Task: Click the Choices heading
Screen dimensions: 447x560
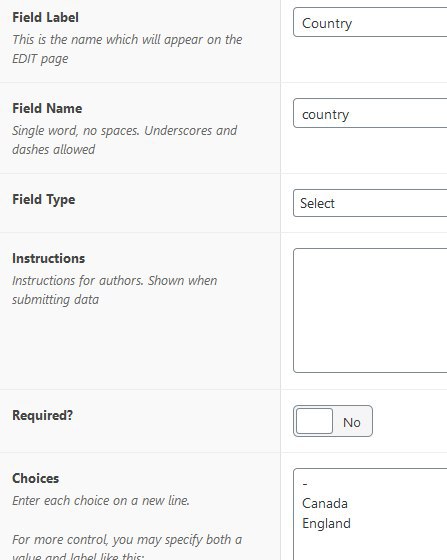Action: coord(35,478)
